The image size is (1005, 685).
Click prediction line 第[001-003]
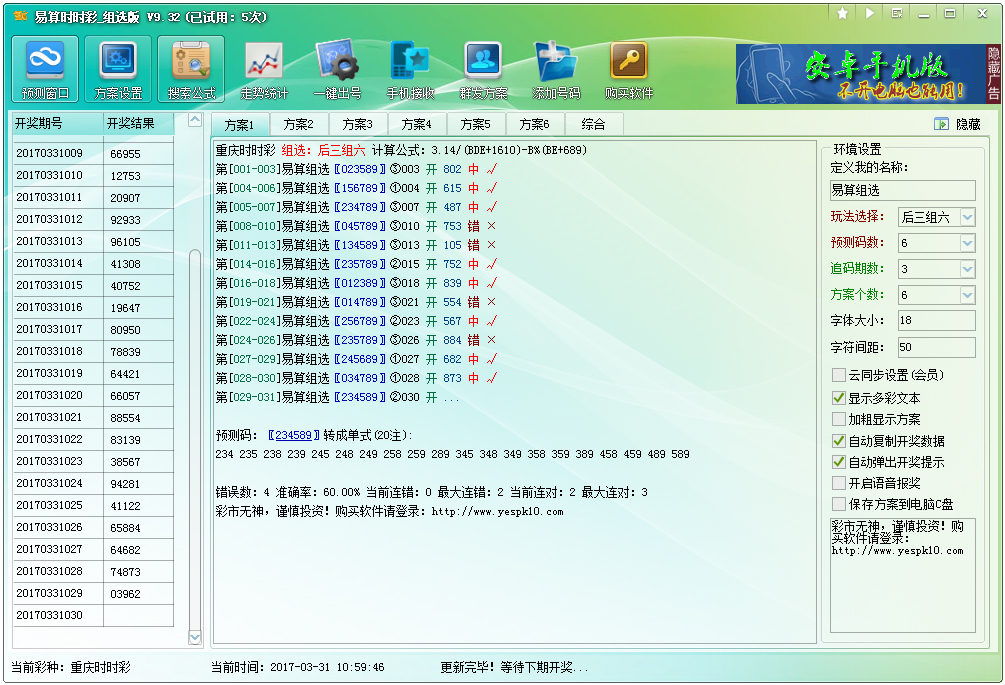(356, 169)
